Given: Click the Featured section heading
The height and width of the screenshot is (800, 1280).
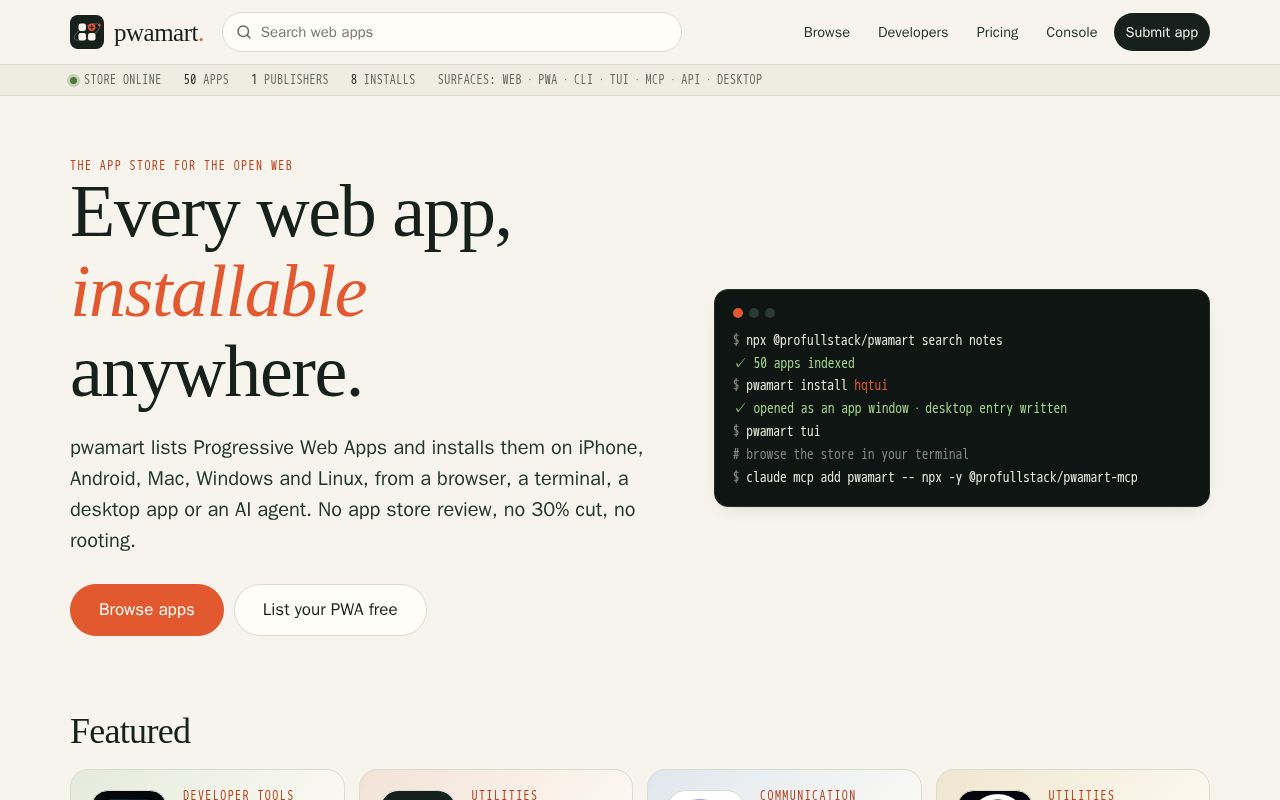Looking at the screenshot, I should click(130, 731).
